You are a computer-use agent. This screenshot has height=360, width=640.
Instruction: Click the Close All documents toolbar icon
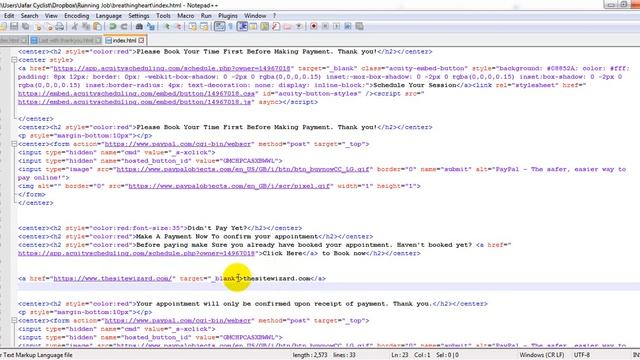click(49, 27)
